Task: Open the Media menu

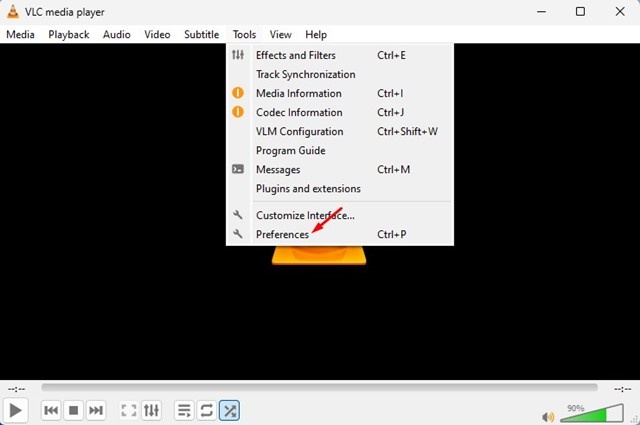Action: (20, 35)
